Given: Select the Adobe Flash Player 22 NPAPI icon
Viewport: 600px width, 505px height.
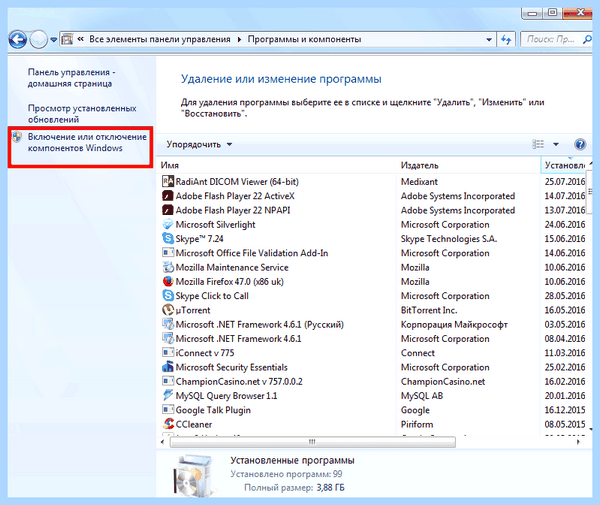Looking at the screenshot, I should point(168,210).
